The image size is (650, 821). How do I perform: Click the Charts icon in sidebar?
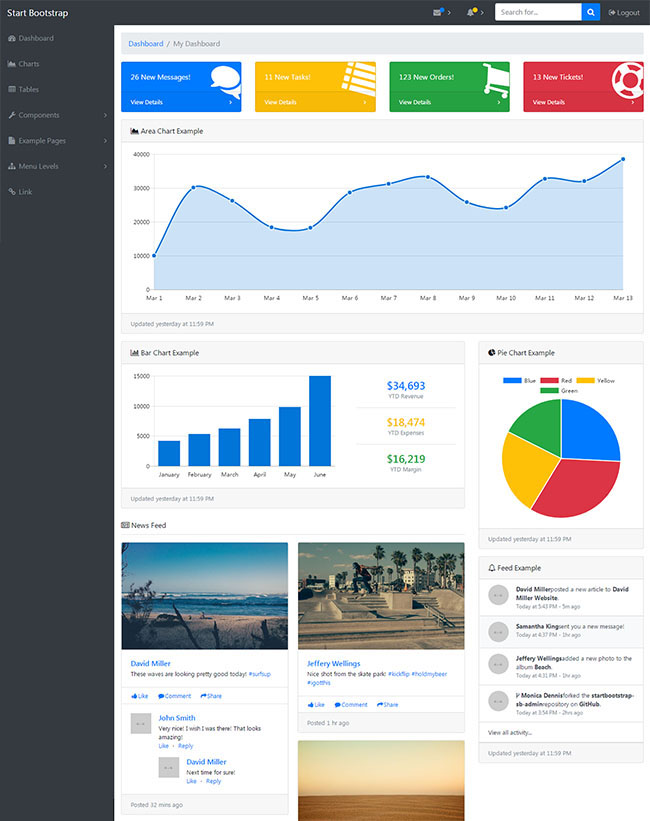[x=12, y=64]
